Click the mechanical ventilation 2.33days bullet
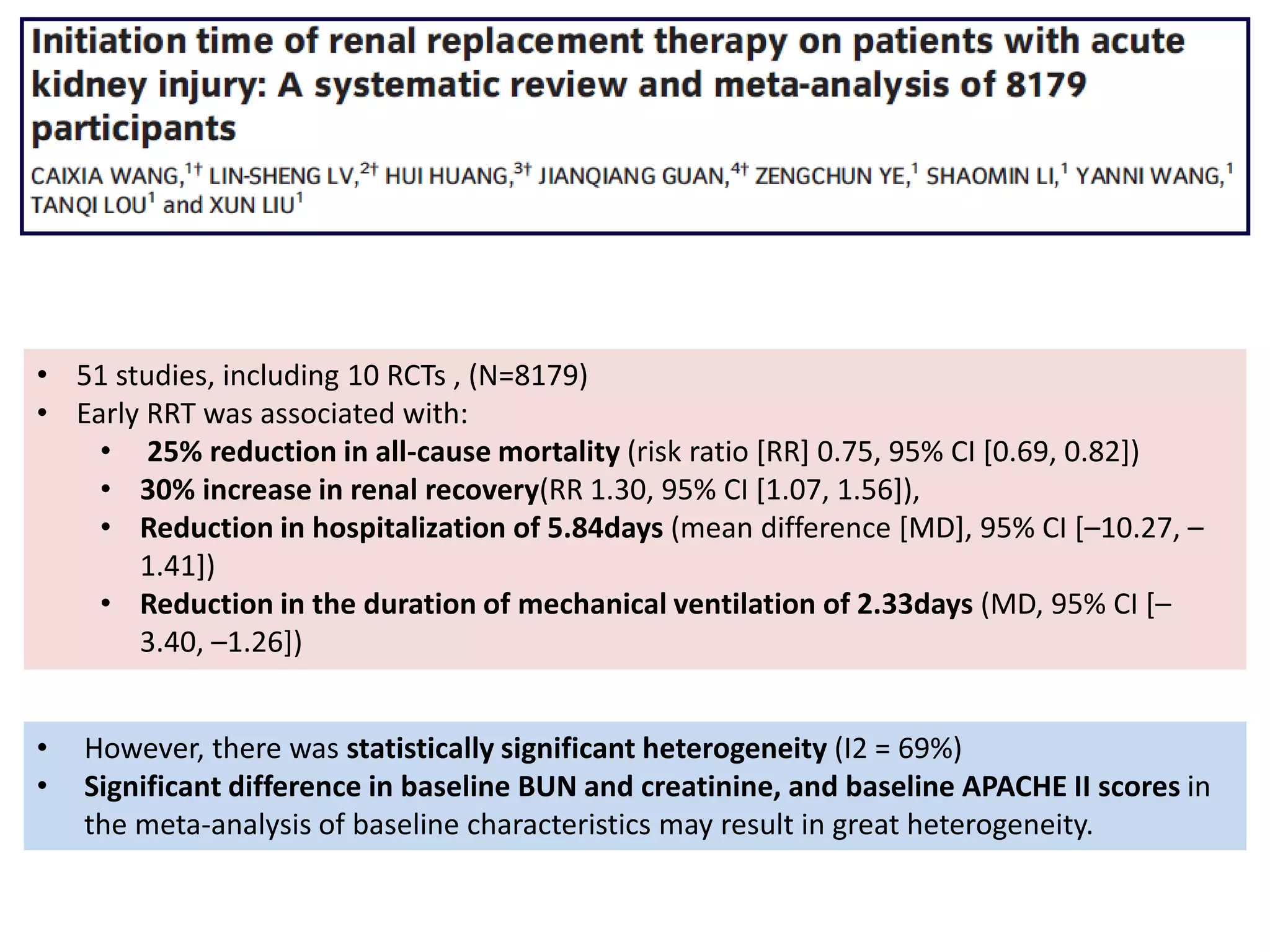 point(656,622)
